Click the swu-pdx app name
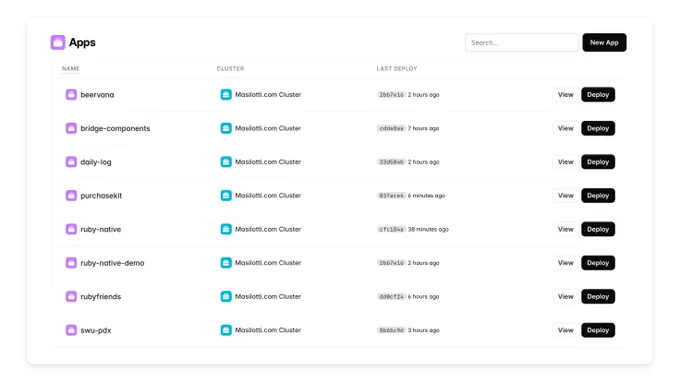The height and width of the screenshot is (382, 680). 96,330
